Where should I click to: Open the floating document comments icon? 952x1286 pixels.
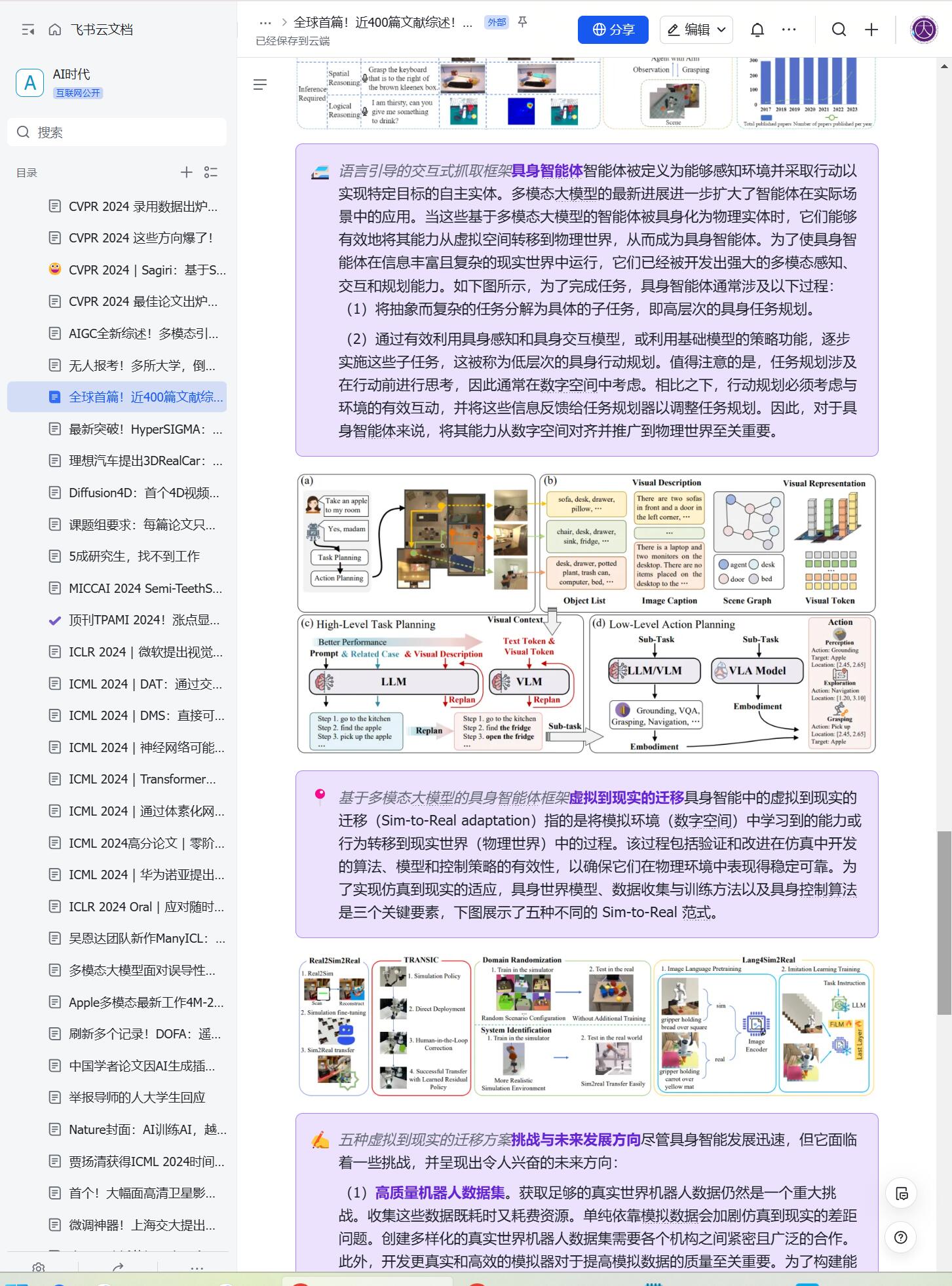[901, 1194]
